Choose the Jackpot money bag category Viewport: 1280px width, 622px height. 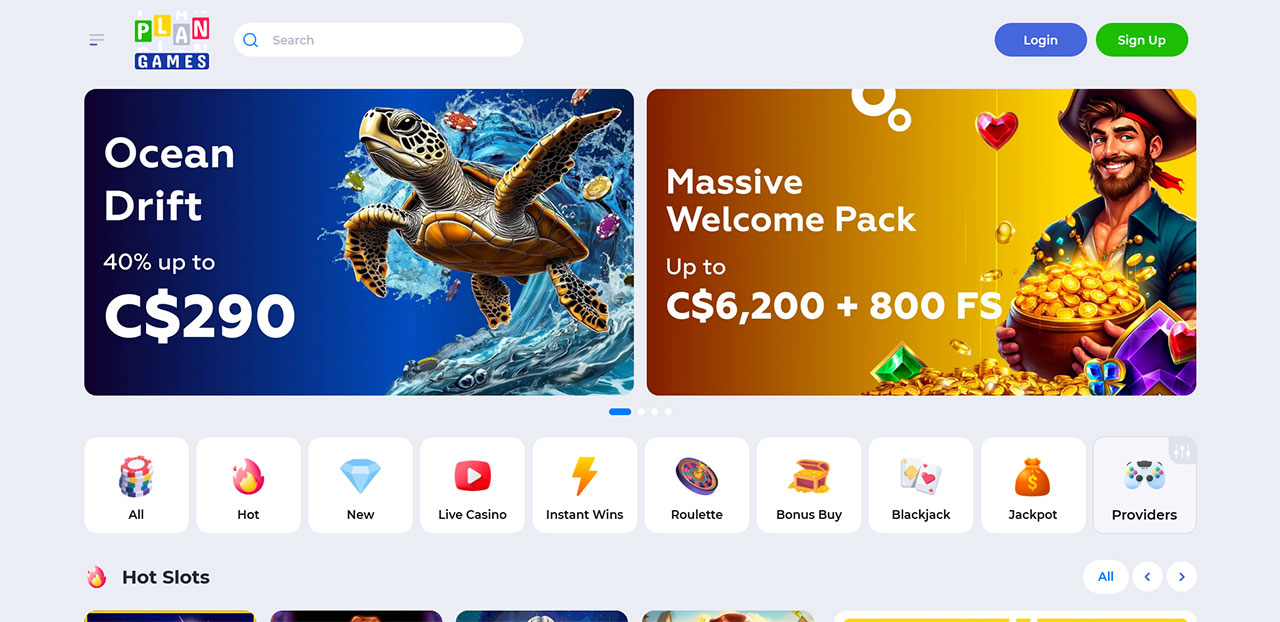1033,485
